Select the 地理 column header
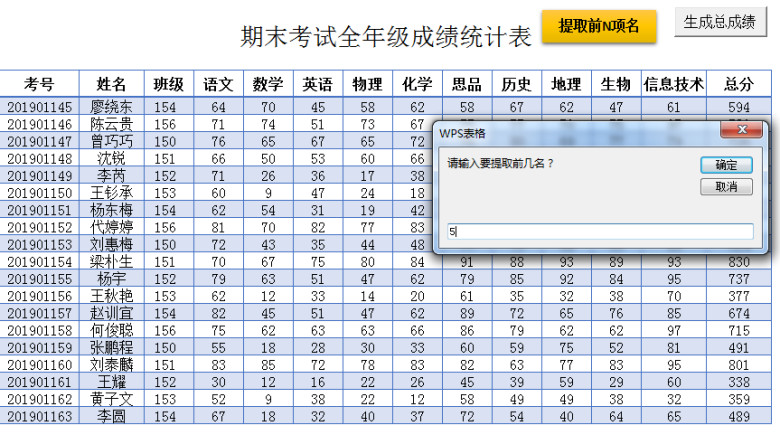 tap(567, 84)
